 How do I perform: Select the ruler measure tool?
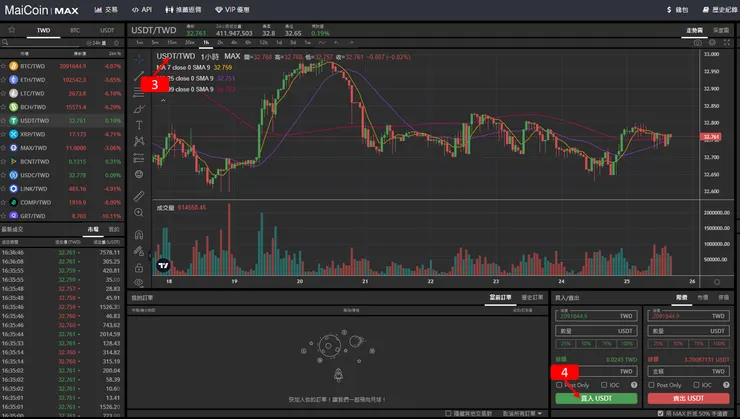(139, 196)
